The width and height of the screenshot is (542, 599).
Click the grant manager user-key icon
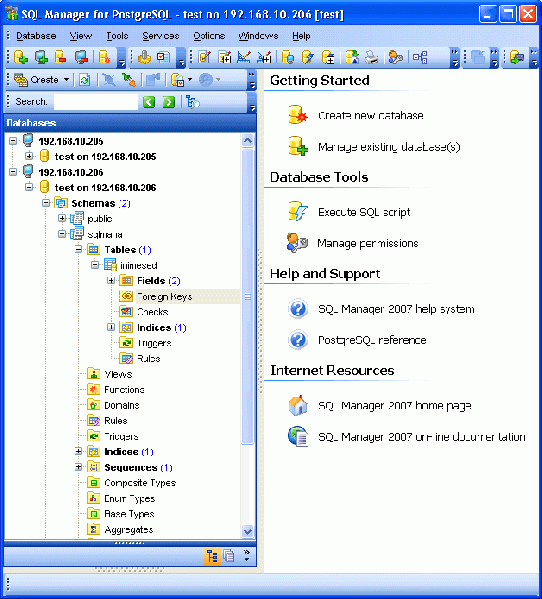(x=395, y=57)
